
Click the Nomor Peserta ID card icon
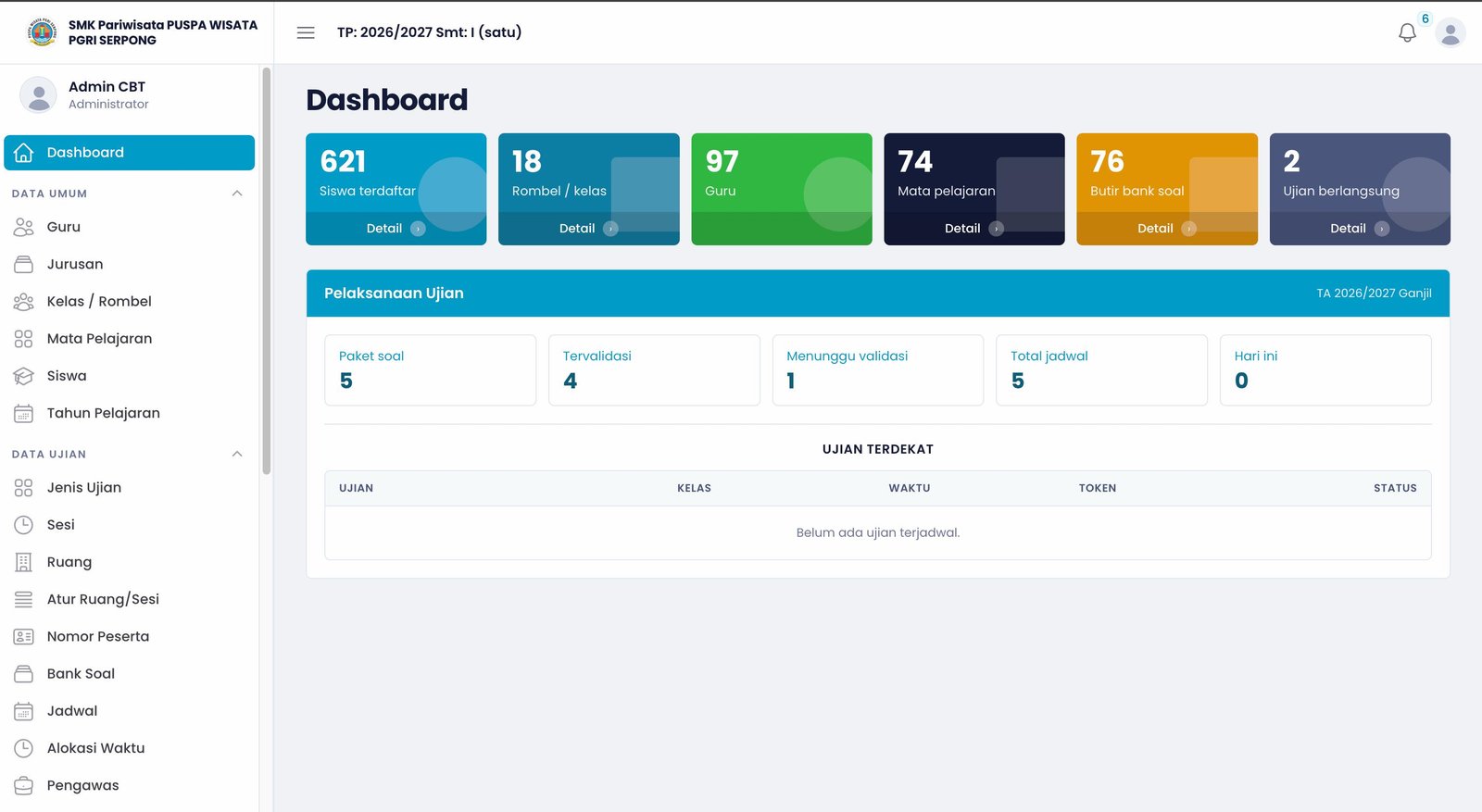(x=24, y=637)
